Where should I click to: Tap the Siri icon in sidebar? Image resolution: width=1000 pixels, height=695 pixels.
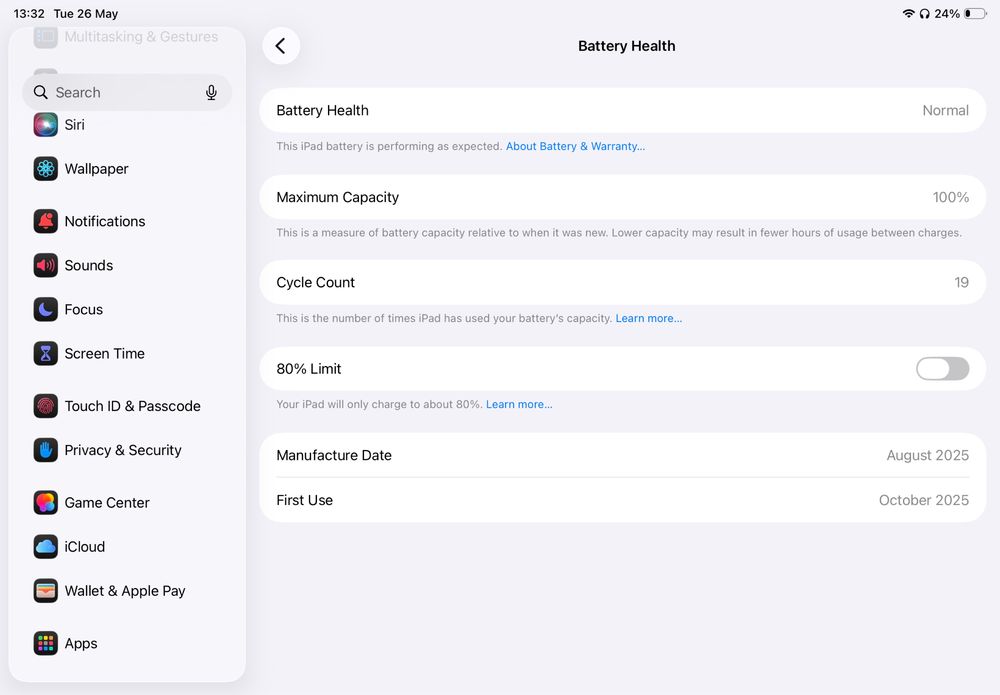(45, 124)
